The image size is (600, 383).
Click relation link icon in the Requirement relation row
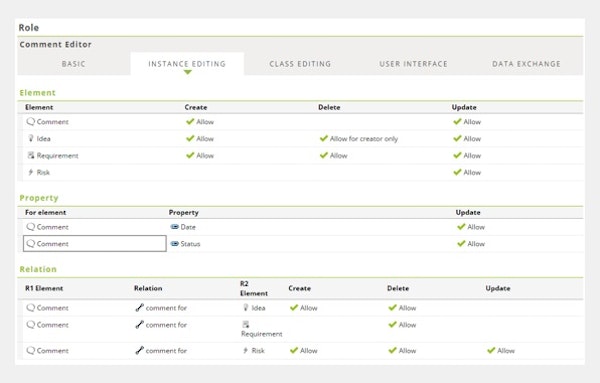(140, 324)
